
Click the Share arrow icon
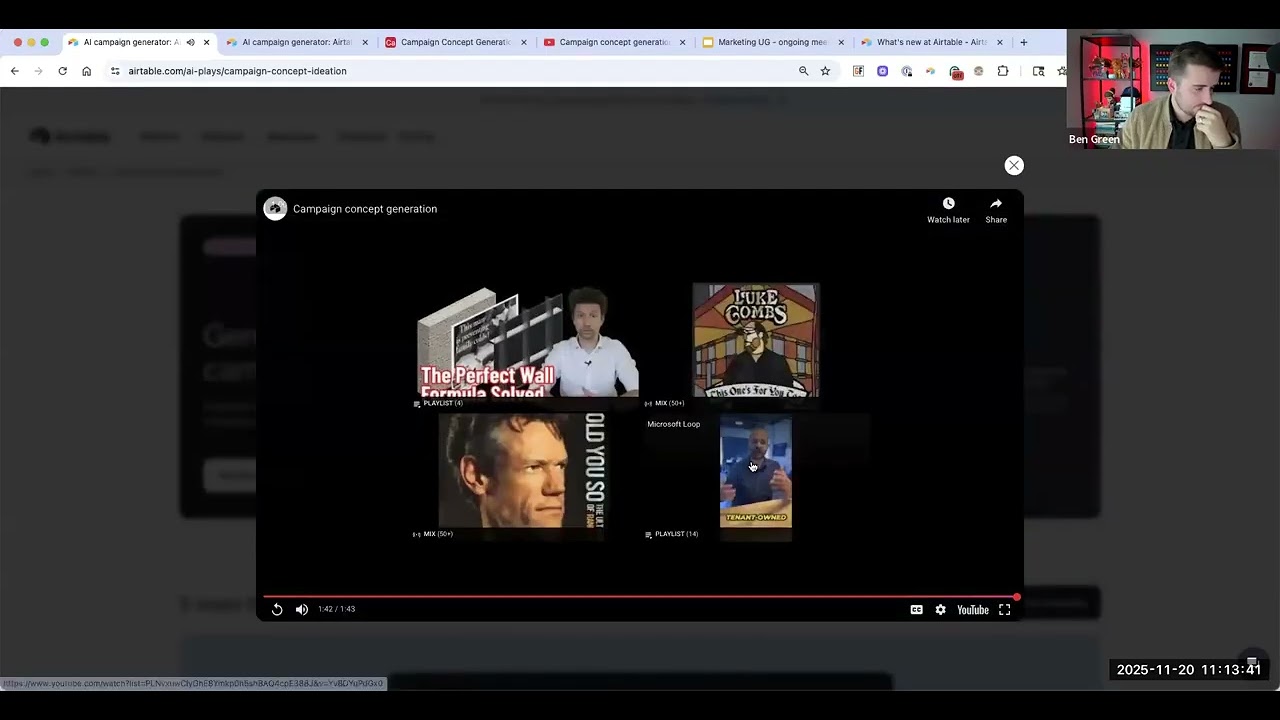996,203
